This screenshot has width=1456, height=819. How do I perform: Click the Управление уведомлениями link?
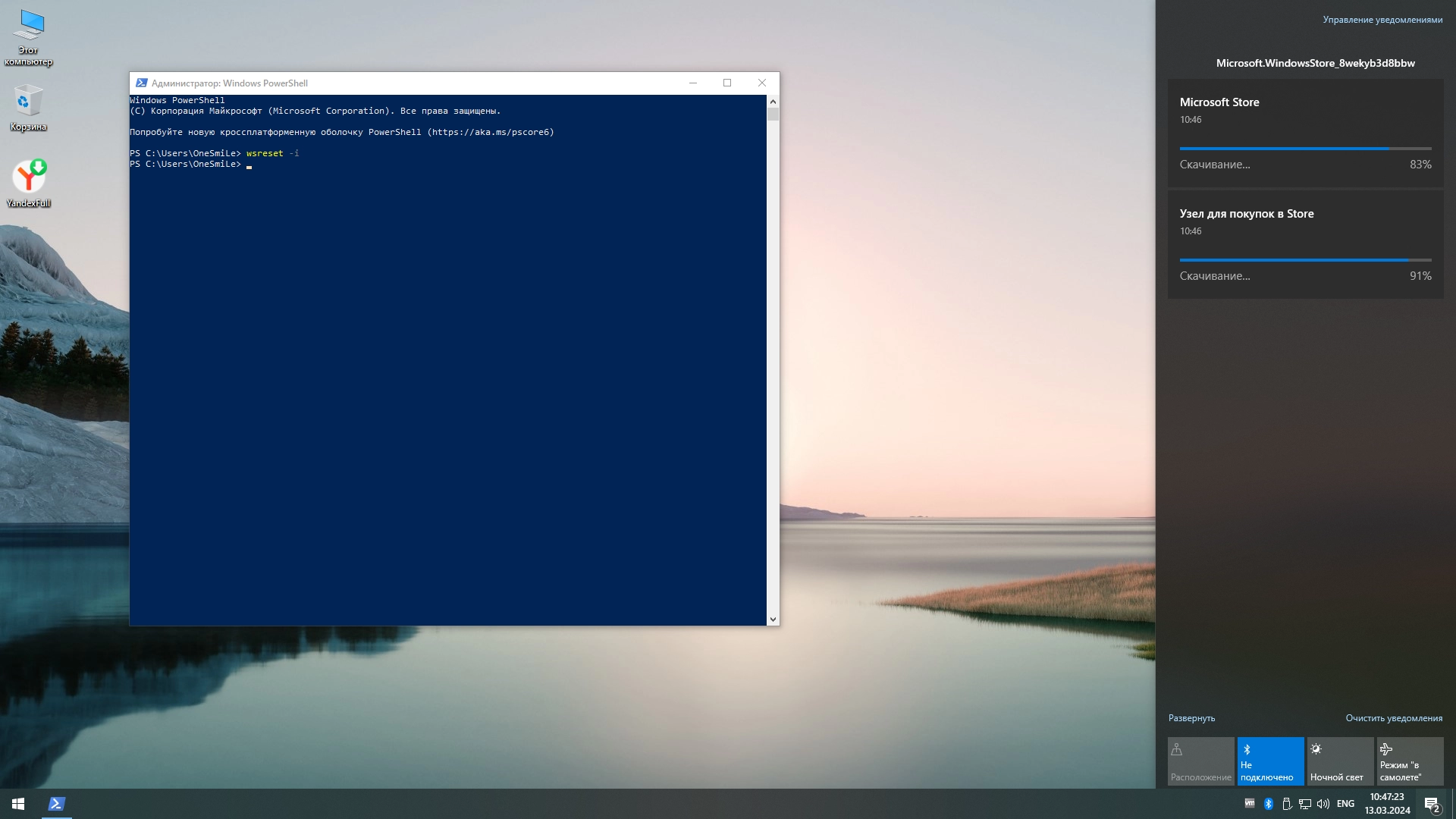point(1382,20)
